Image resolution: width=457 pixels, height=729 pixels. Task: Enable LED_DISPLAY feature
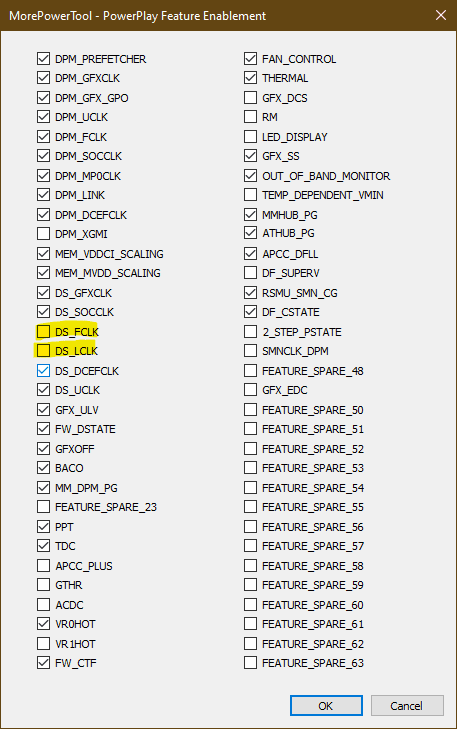point(250,137)
